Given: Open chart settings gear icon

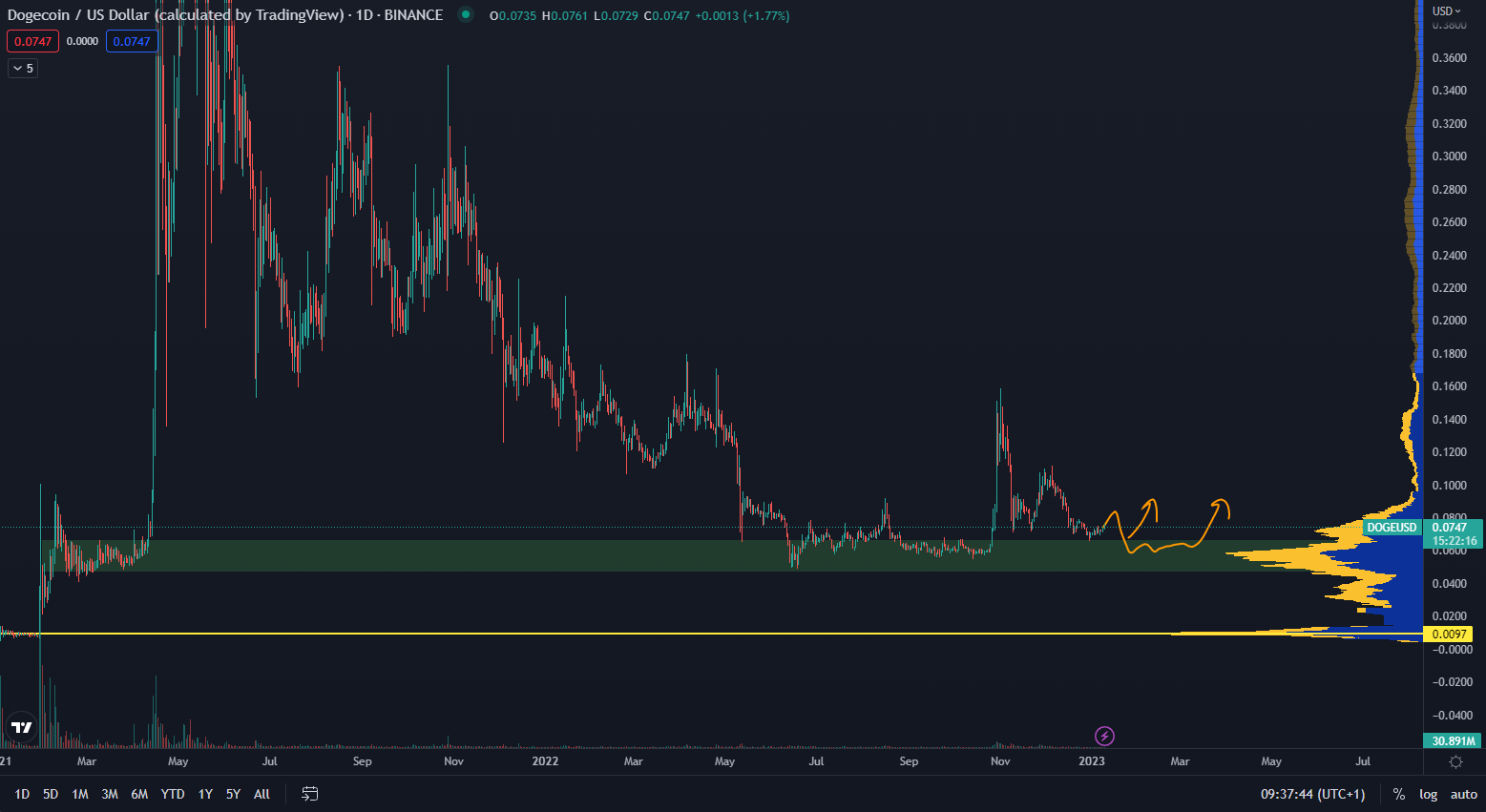Looking at the screenshot, I should (x=1455, y=761).
